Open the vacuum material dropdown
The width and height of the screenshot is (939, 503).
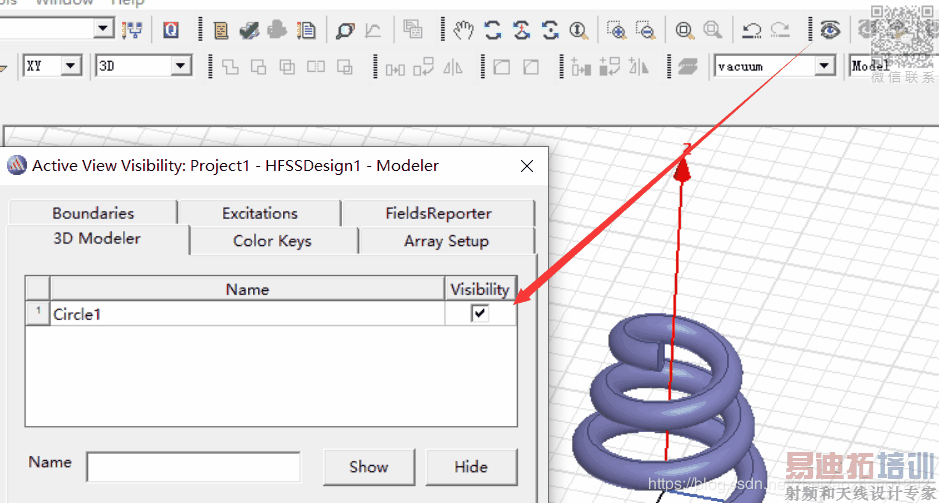825,66
